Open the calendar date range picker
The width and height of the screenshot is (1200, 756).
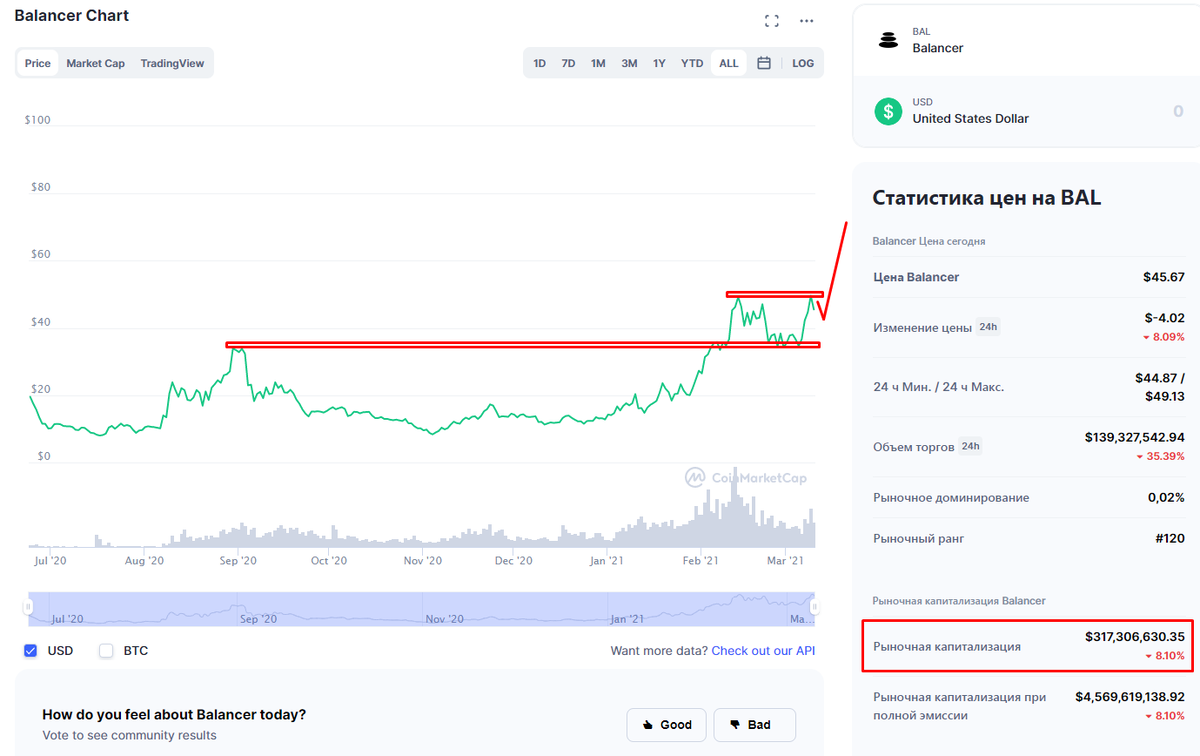coord(764,63)
